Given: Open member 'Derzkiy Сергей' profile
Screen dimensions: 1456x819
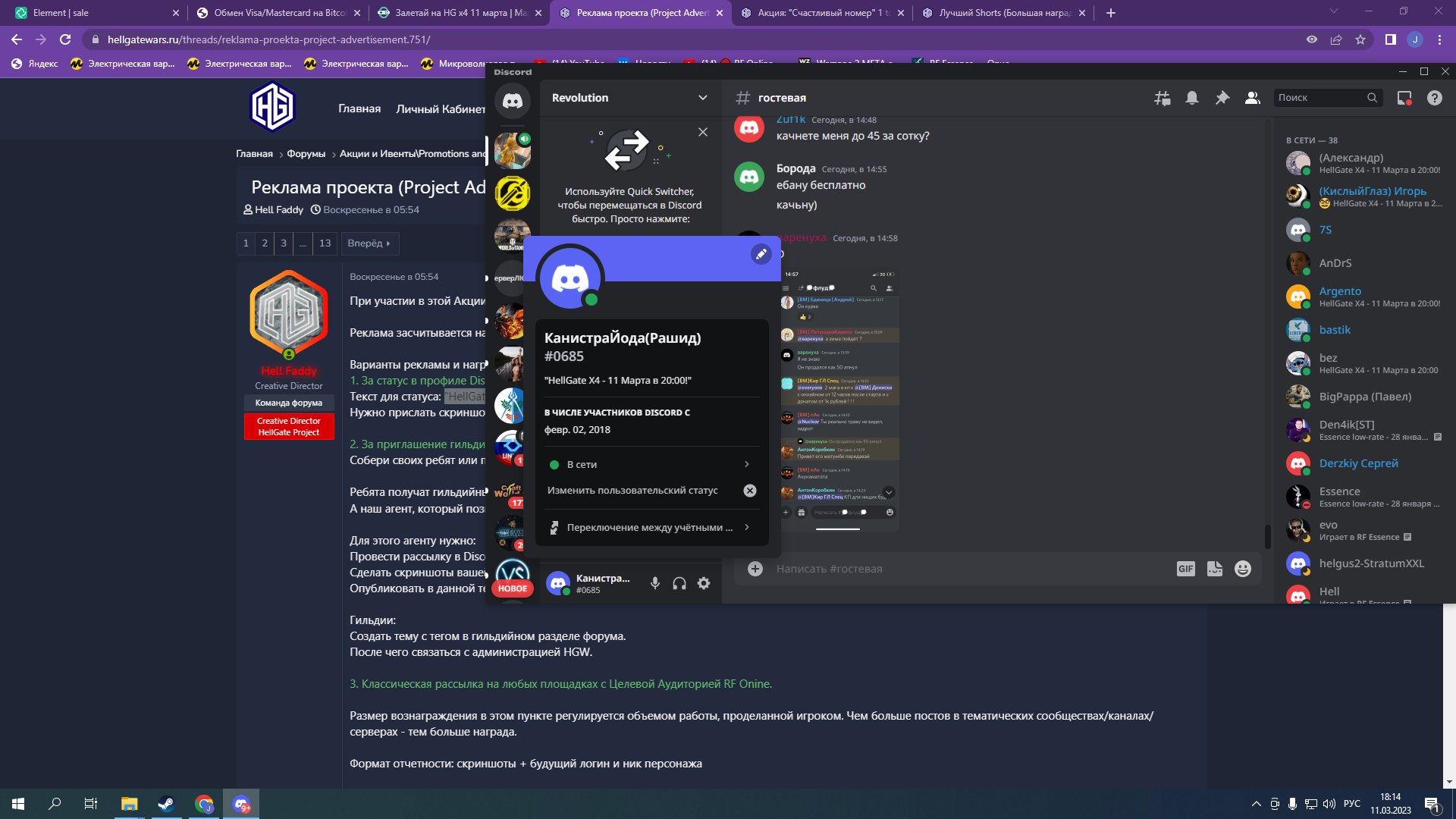Looking at the screenshot, I should point(1365,463).
